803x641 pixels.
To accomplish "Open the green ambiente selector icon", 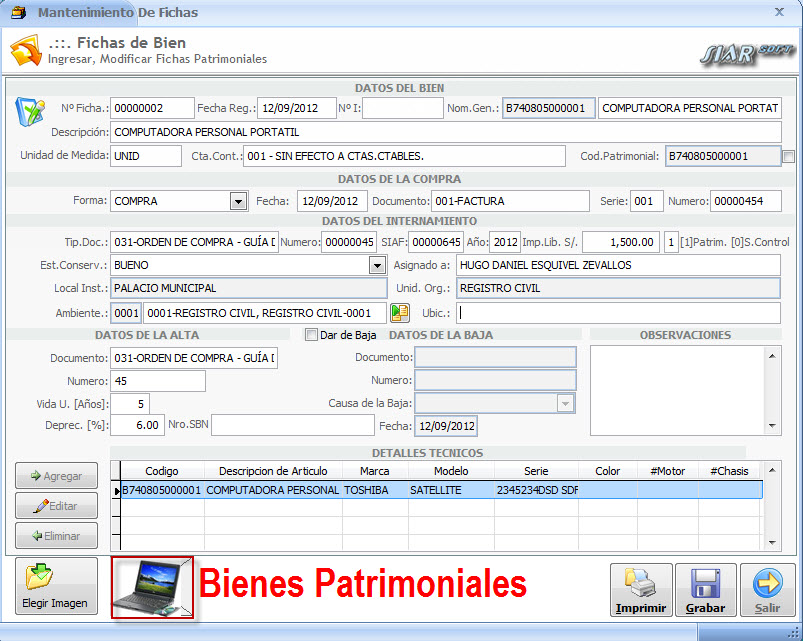I will pyautogui.click(x=399, y=312).
